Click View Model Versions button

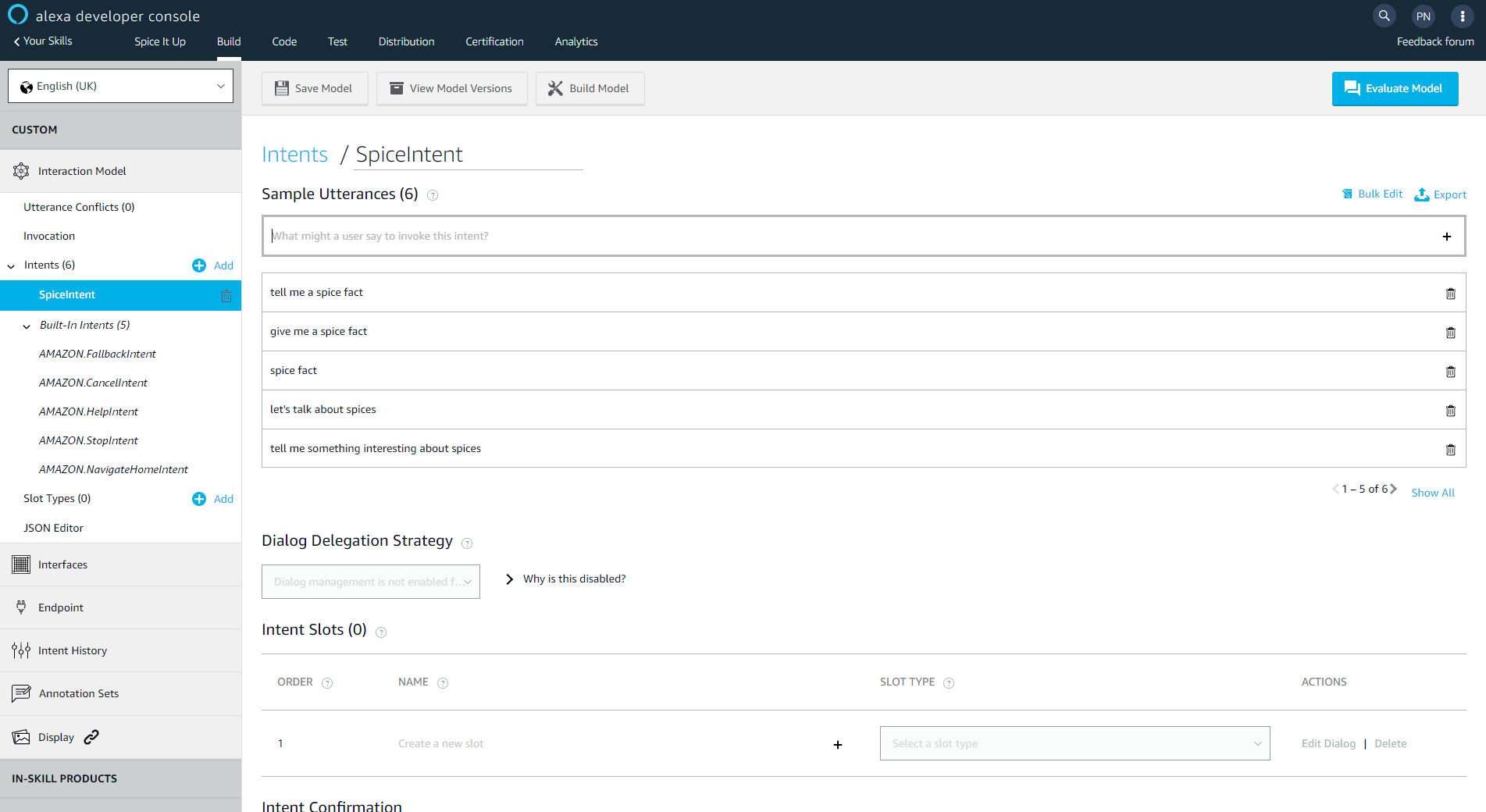click(451, 88)
